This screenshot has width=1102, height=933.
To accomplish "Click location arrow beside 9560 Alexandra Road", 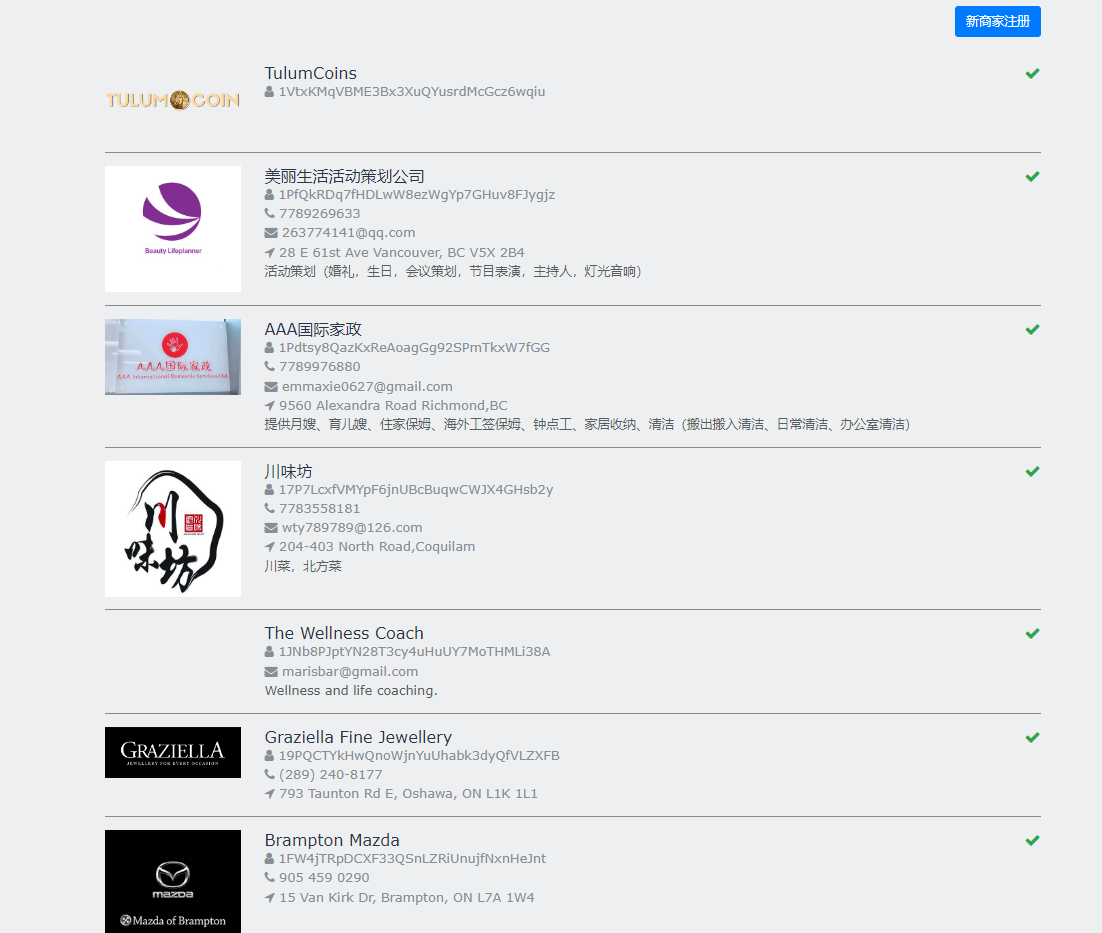I will pos(269,405).
